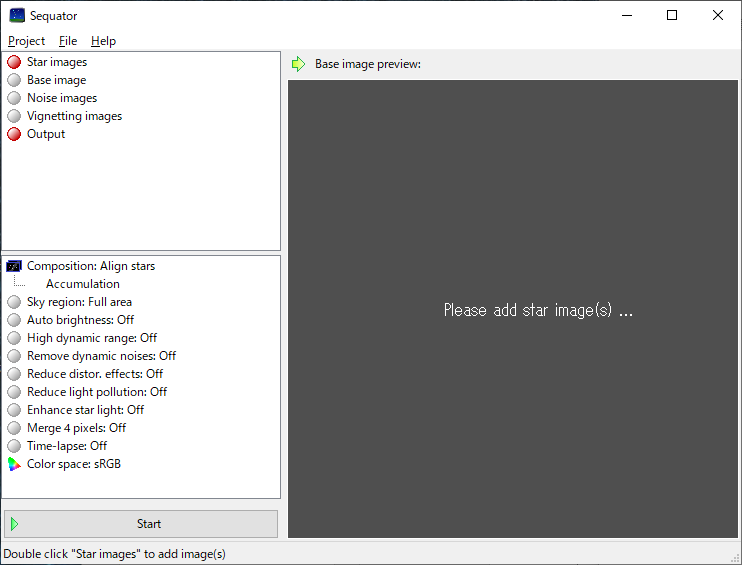This screenshot has height=565, width=742.
Task: Click the red Output status icon
Action: click(14, 134)
